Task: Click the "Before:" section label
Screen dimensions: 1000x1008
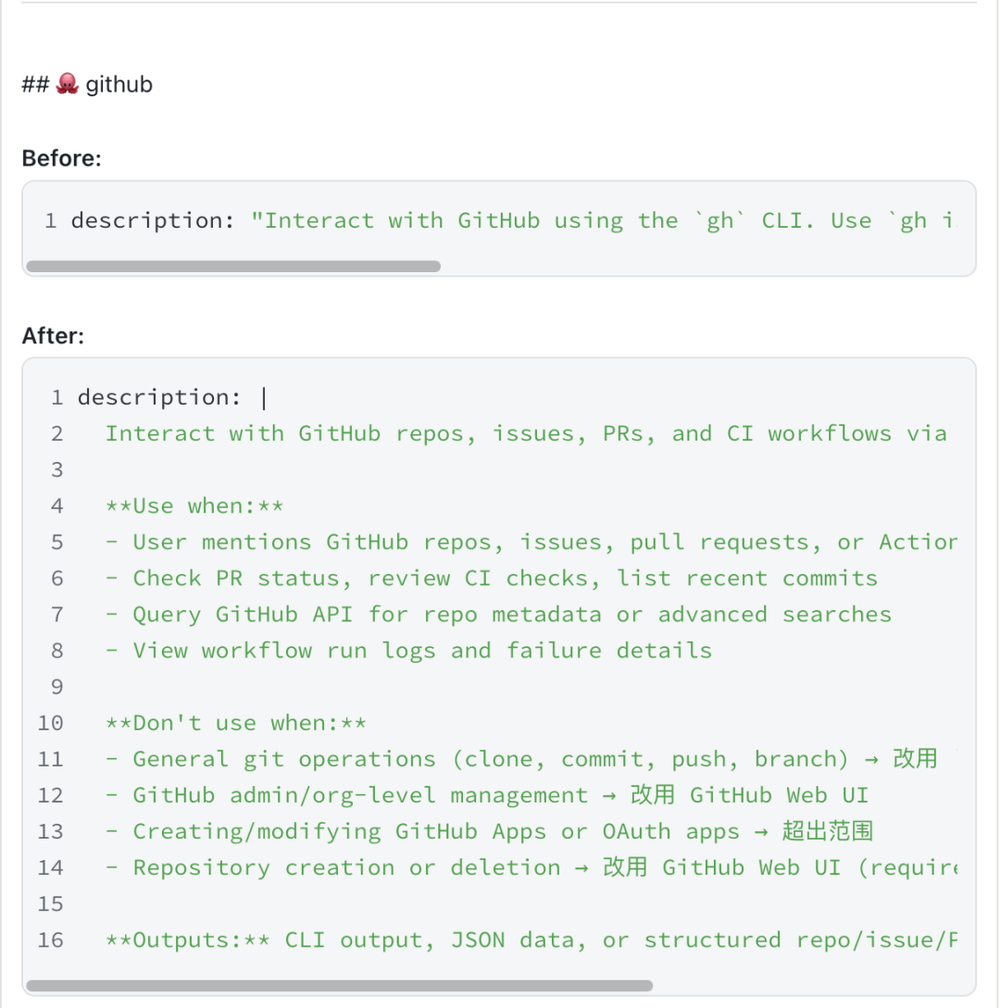Action: click(62, 158)
